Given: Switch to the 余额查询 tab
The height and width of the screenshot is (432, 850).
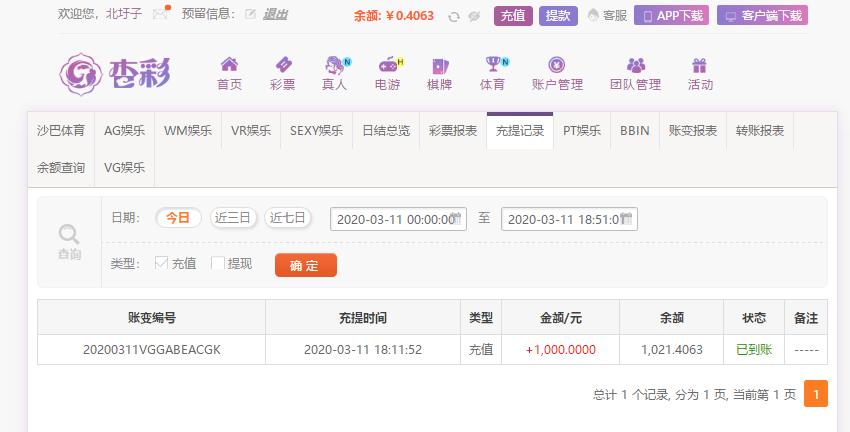Looking at the screenshot, I should pos(61,168).
